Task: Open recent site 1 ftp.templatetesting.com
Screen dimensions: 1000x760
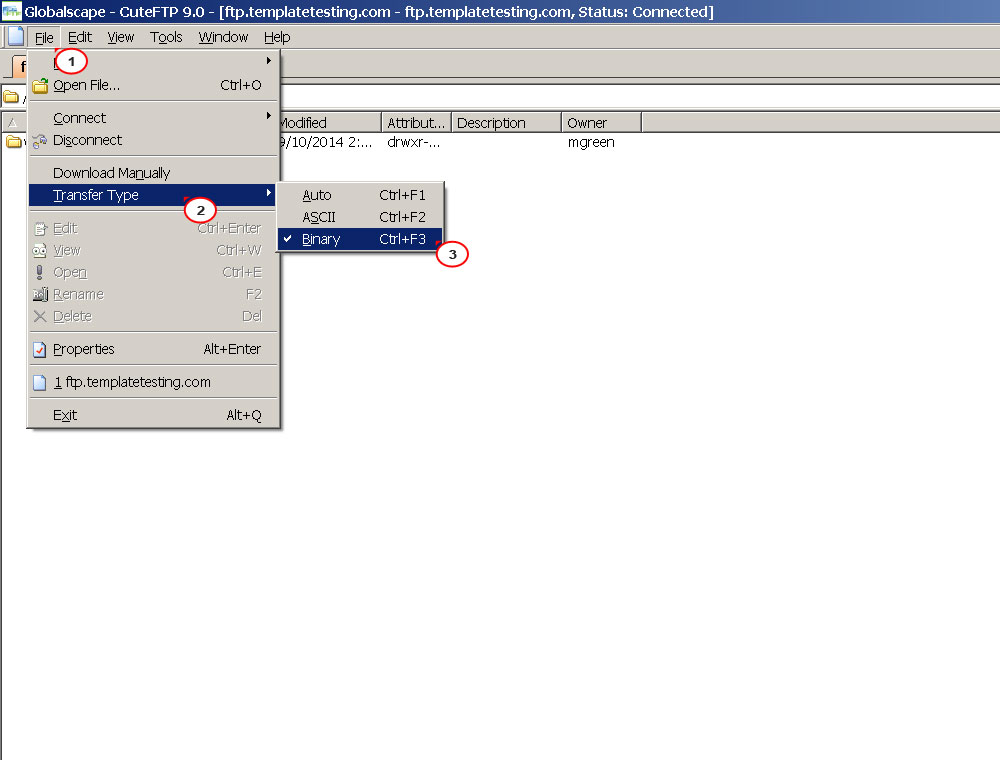Action: click(x=154, y=383)
